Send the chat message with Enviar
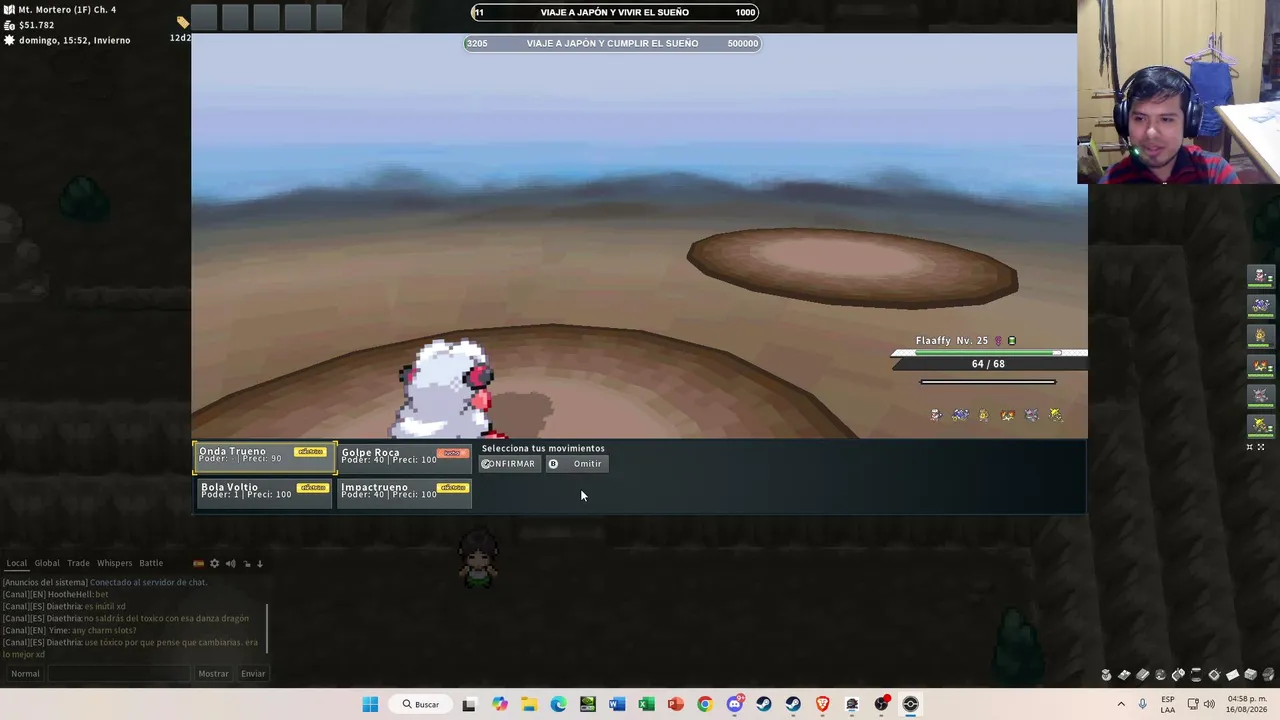 pyautogui.click(x=253, y=674)
